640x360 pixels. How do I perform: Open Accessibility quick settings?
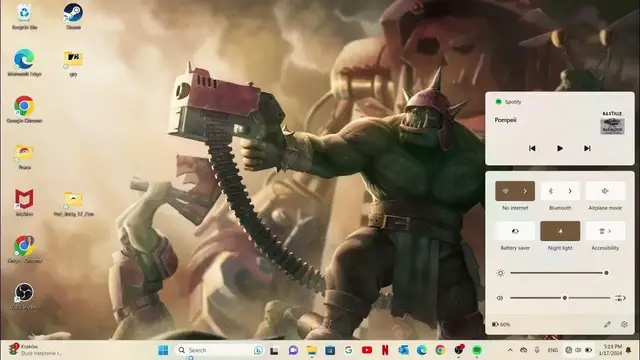coord(605,231)
